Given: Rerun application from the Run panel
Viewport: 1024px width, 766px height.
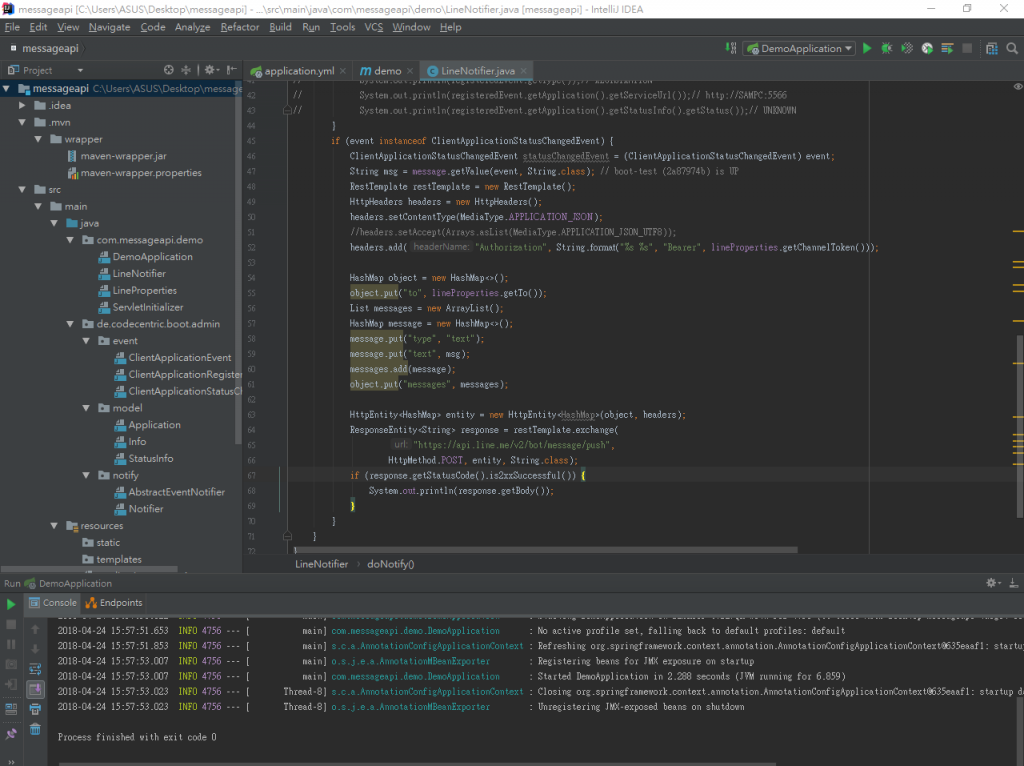Looking at the screenshot, I should 11,604.
